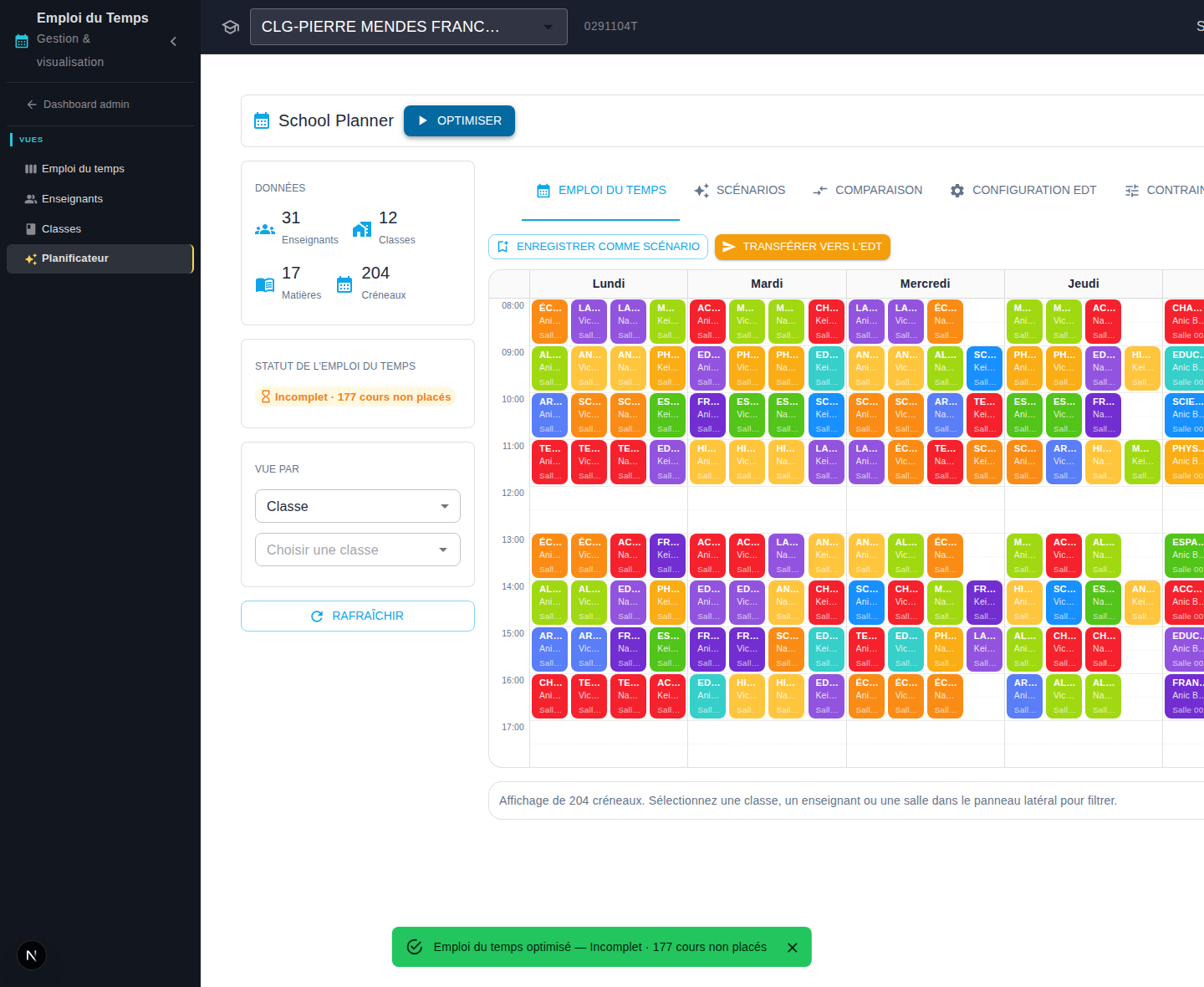1204x987 pixels.
Task: Click the School Planner calendar icon
Action: tap(262, 120)
